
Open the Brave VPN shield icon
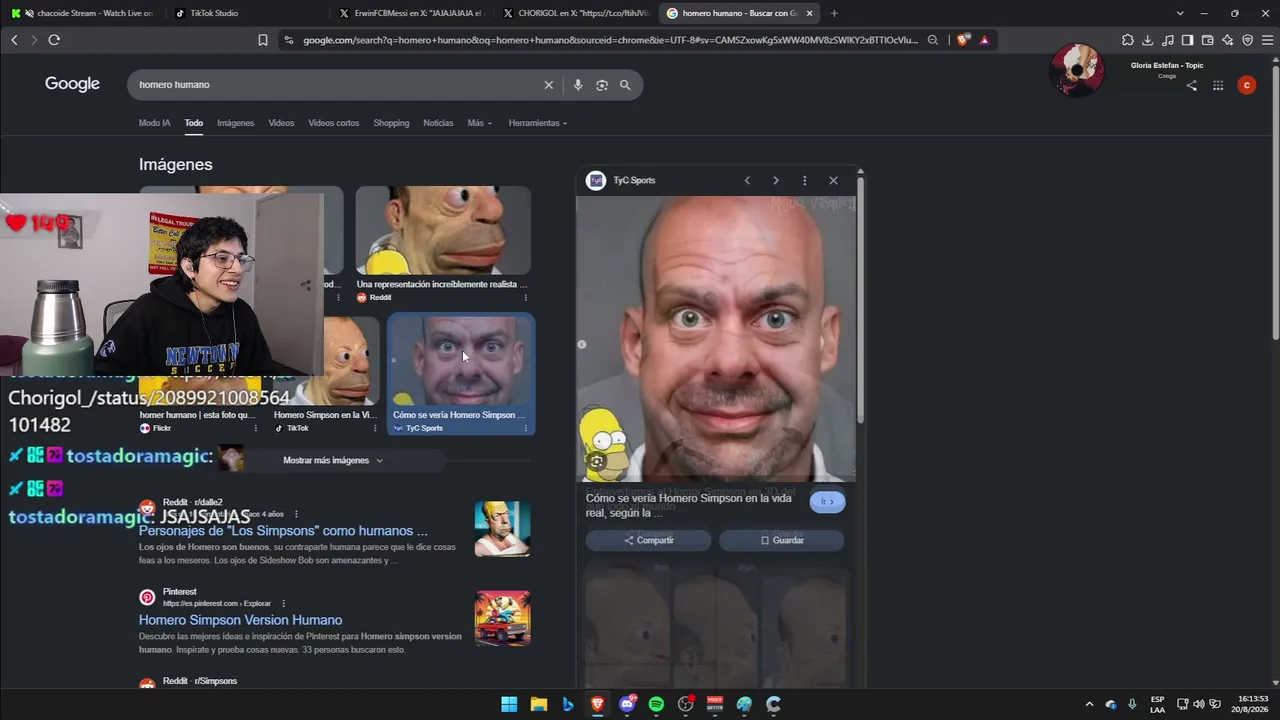[x=1248, y=40]
